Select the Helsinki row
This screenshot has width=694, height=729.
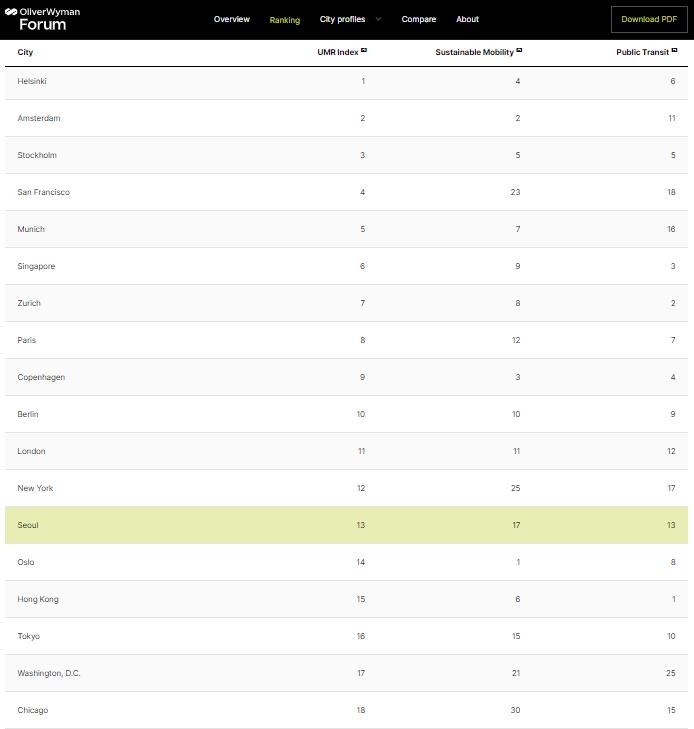coord(346,81)
